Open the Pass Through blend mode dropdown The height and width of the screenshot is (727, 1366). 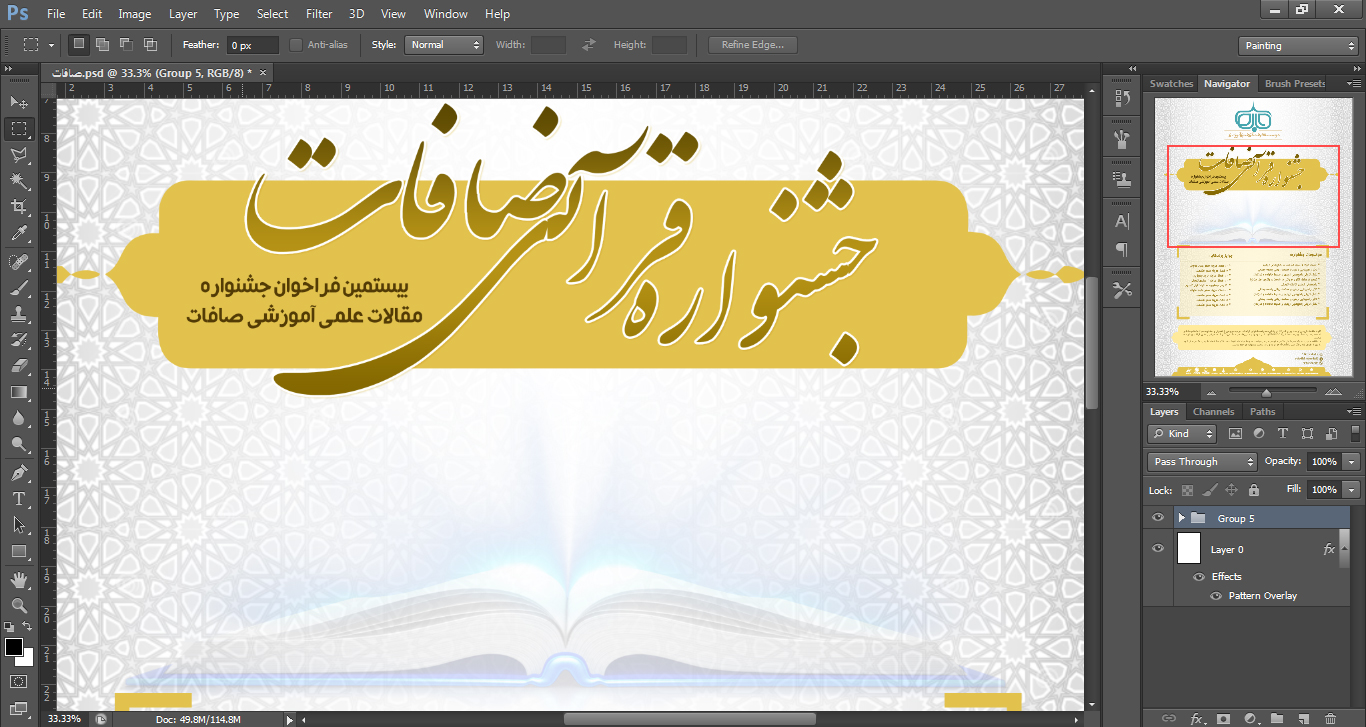coord(1202,462)
